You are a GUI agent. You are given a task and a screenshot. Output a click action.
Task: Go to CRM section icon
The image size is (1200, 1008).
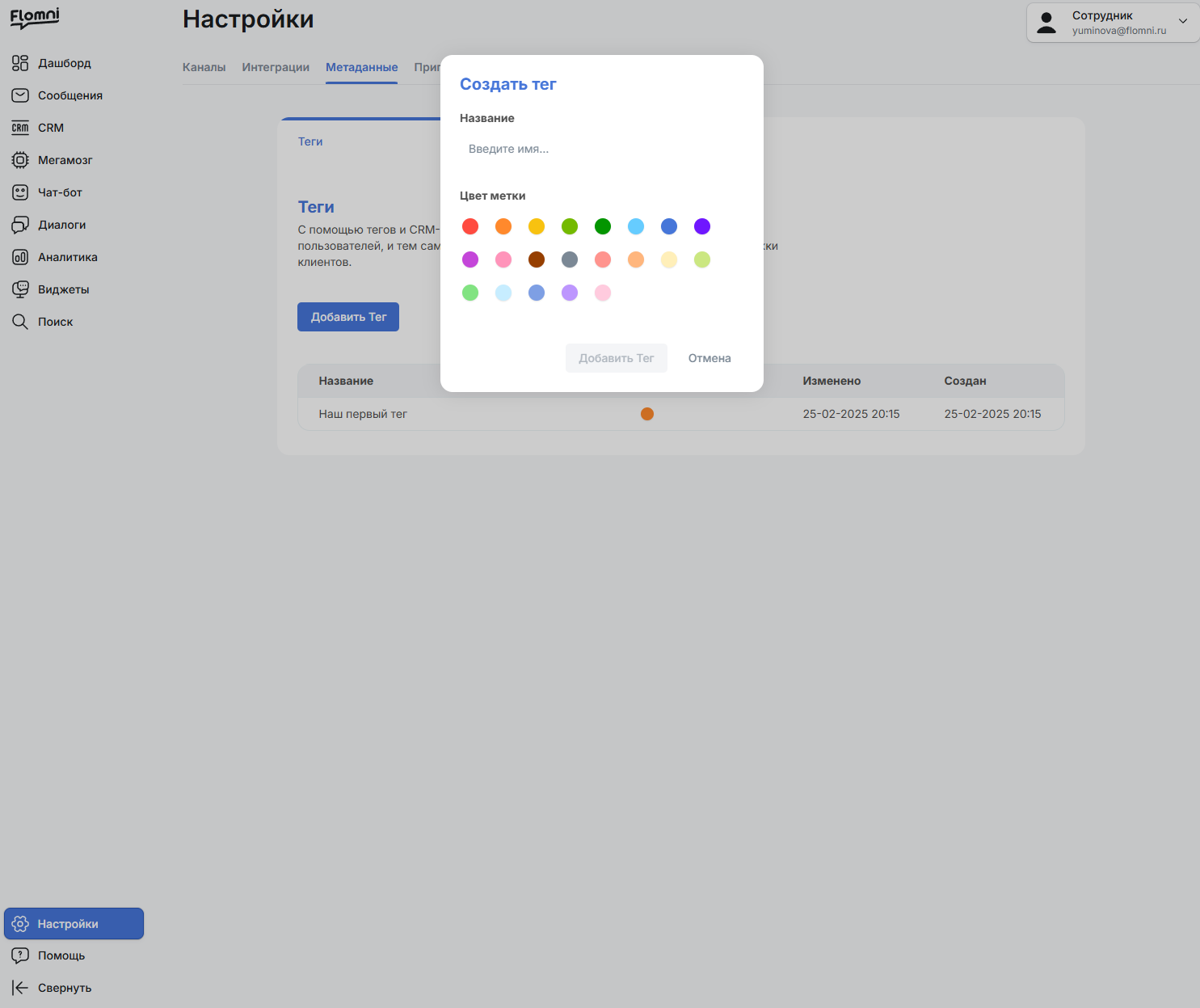[x=20, y=128]
